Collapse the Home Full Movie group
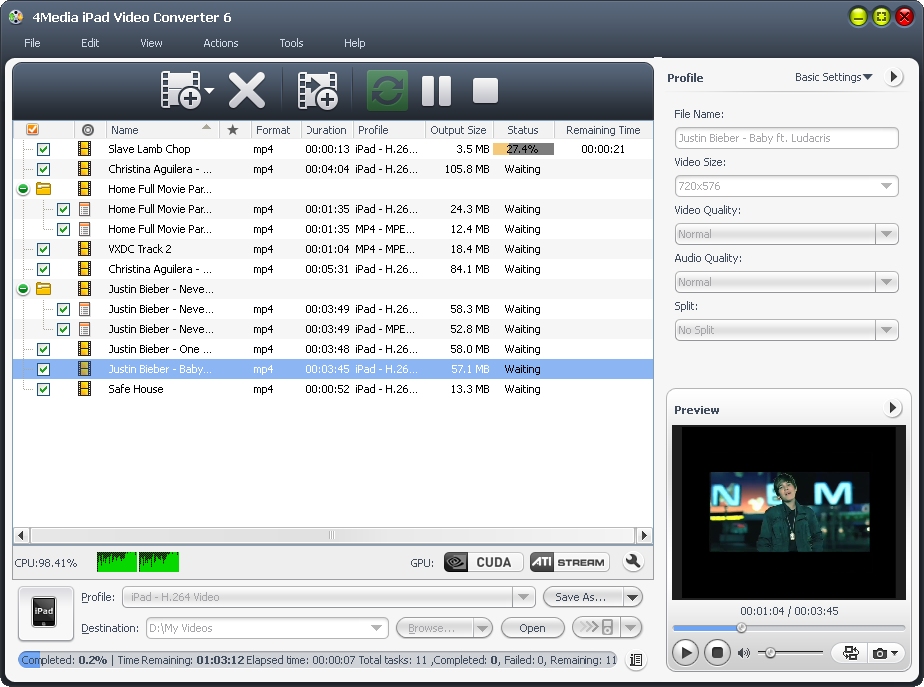Screen dimensions: 924x687 [x=23, y=189]
